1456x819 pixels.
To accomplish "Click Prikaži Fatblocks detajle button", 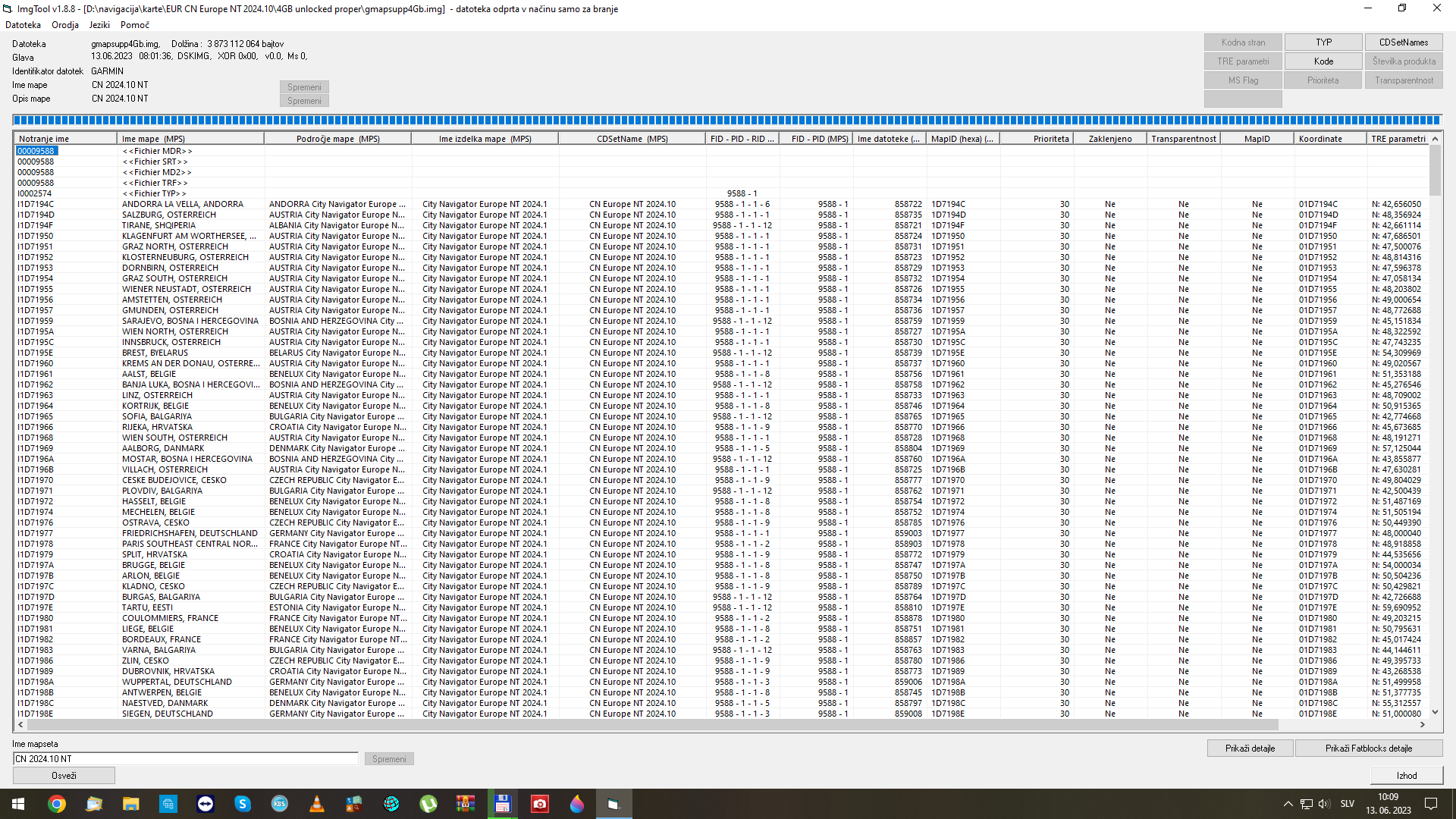I will (x=1368, y=748).
